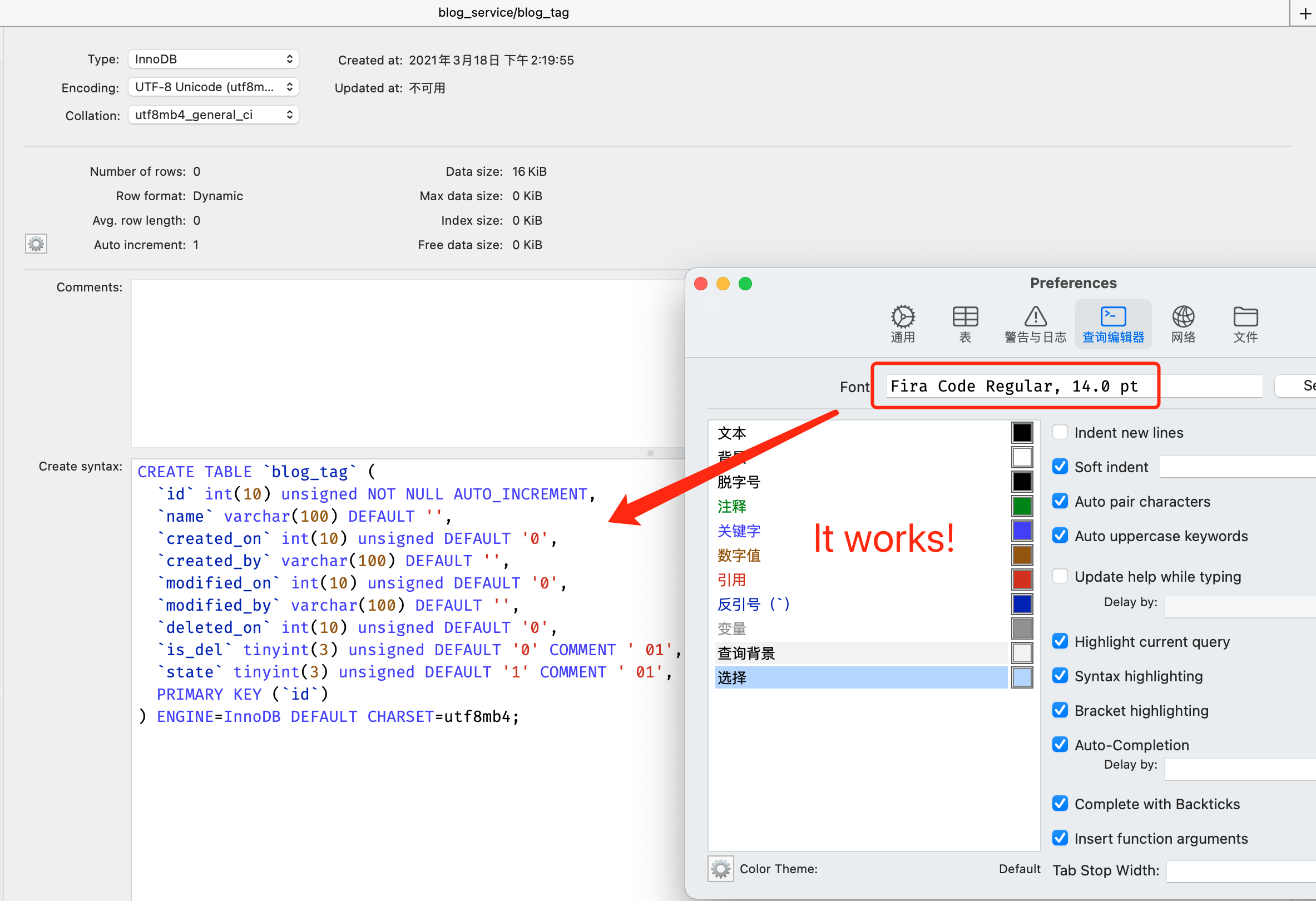Open the 网络 preferences pane
The image size is (1316, 901).
(x=1183, y=323)
